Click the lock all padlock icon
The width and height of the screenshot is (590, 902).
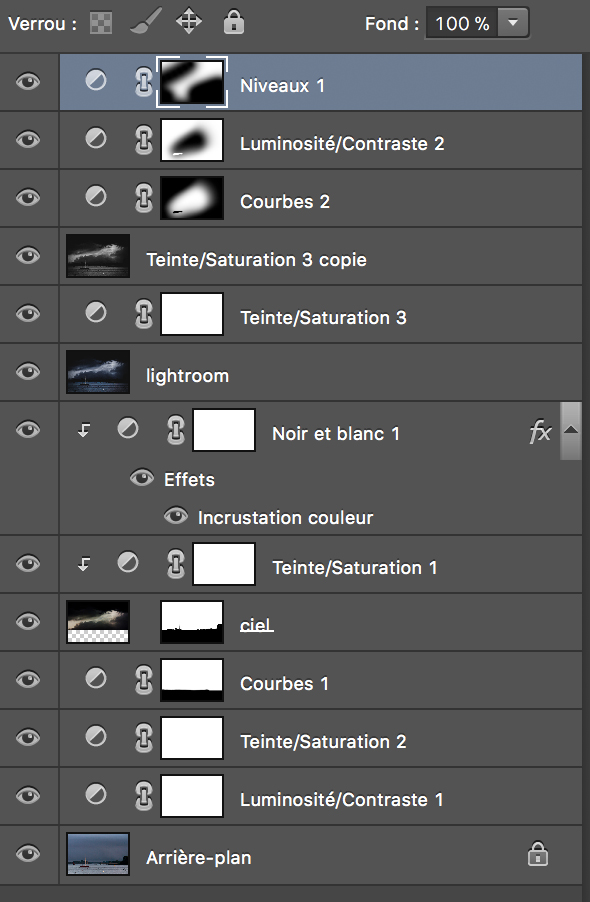(233, 23)
